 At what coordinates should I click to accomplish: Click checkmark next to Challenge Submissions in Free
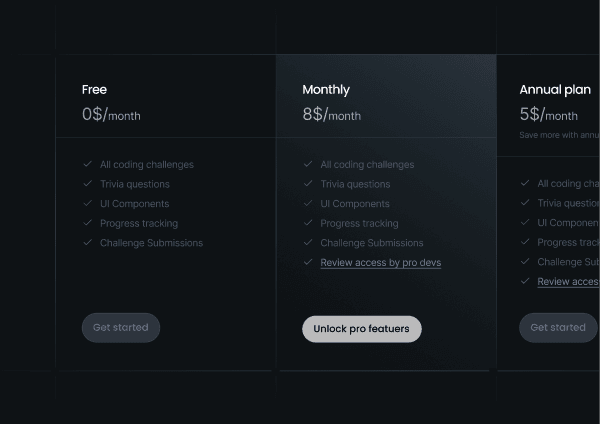point(88,243)
